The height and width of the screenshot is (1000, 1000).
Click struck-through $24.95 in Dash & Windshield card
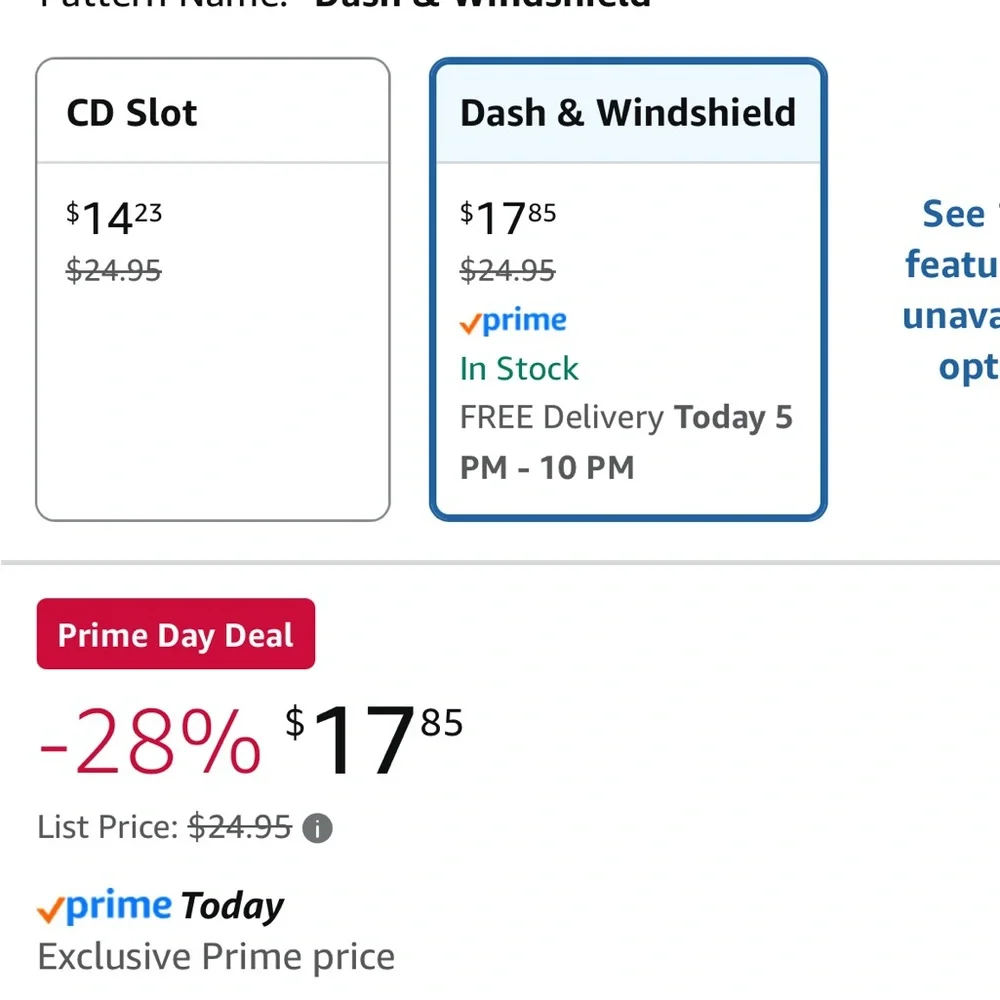pyautogui.click(x=508, y=270)
